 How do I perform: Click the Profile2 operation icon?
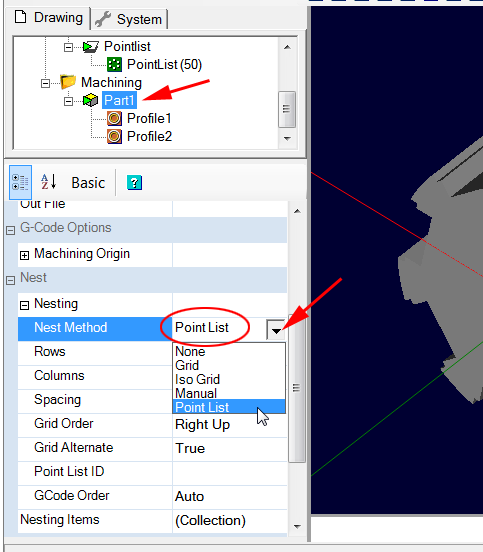pyautogui.click(x=114, y=136)
